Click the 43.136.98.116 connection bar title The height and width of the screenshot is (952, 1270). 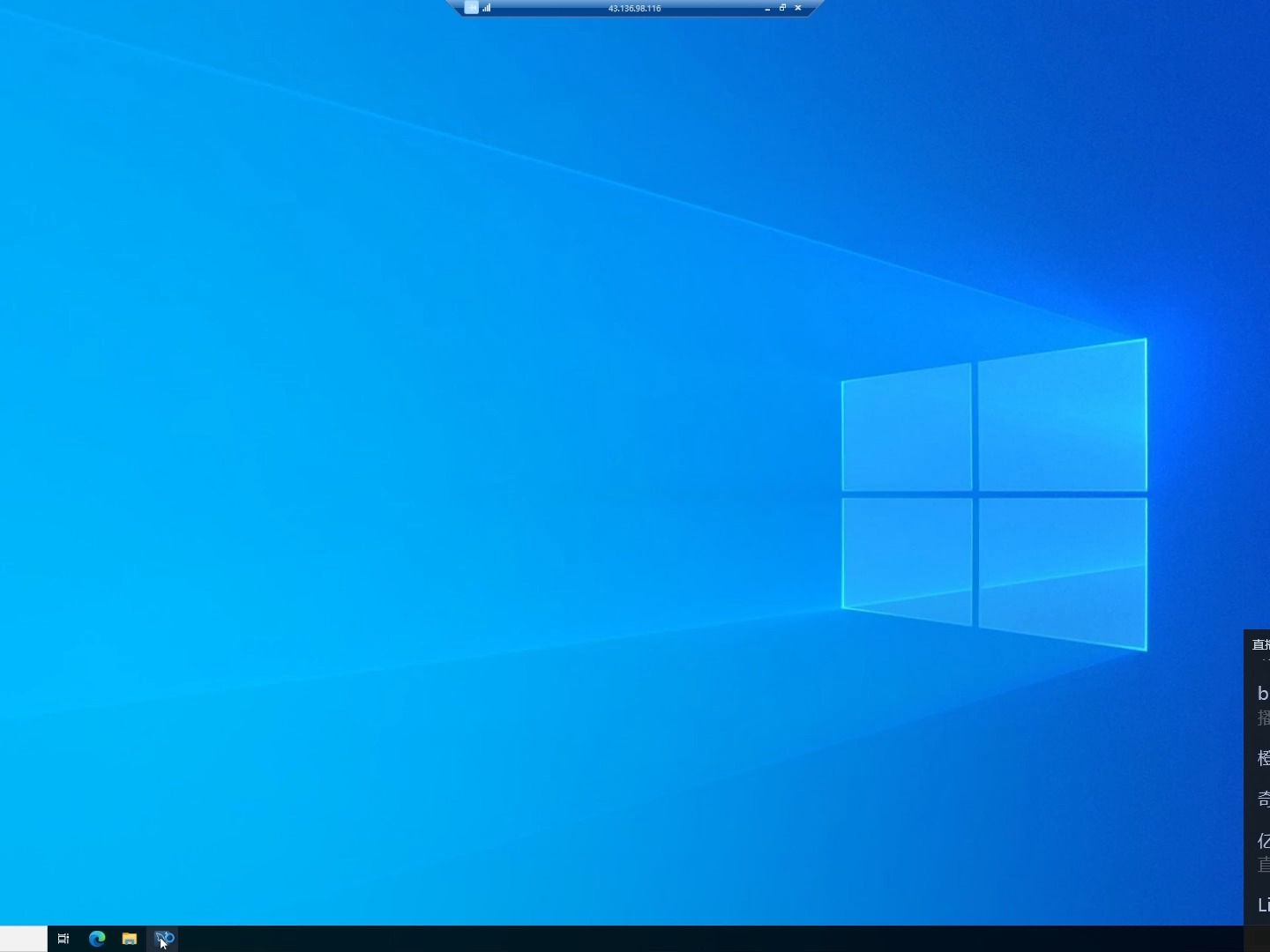[634, 8]
